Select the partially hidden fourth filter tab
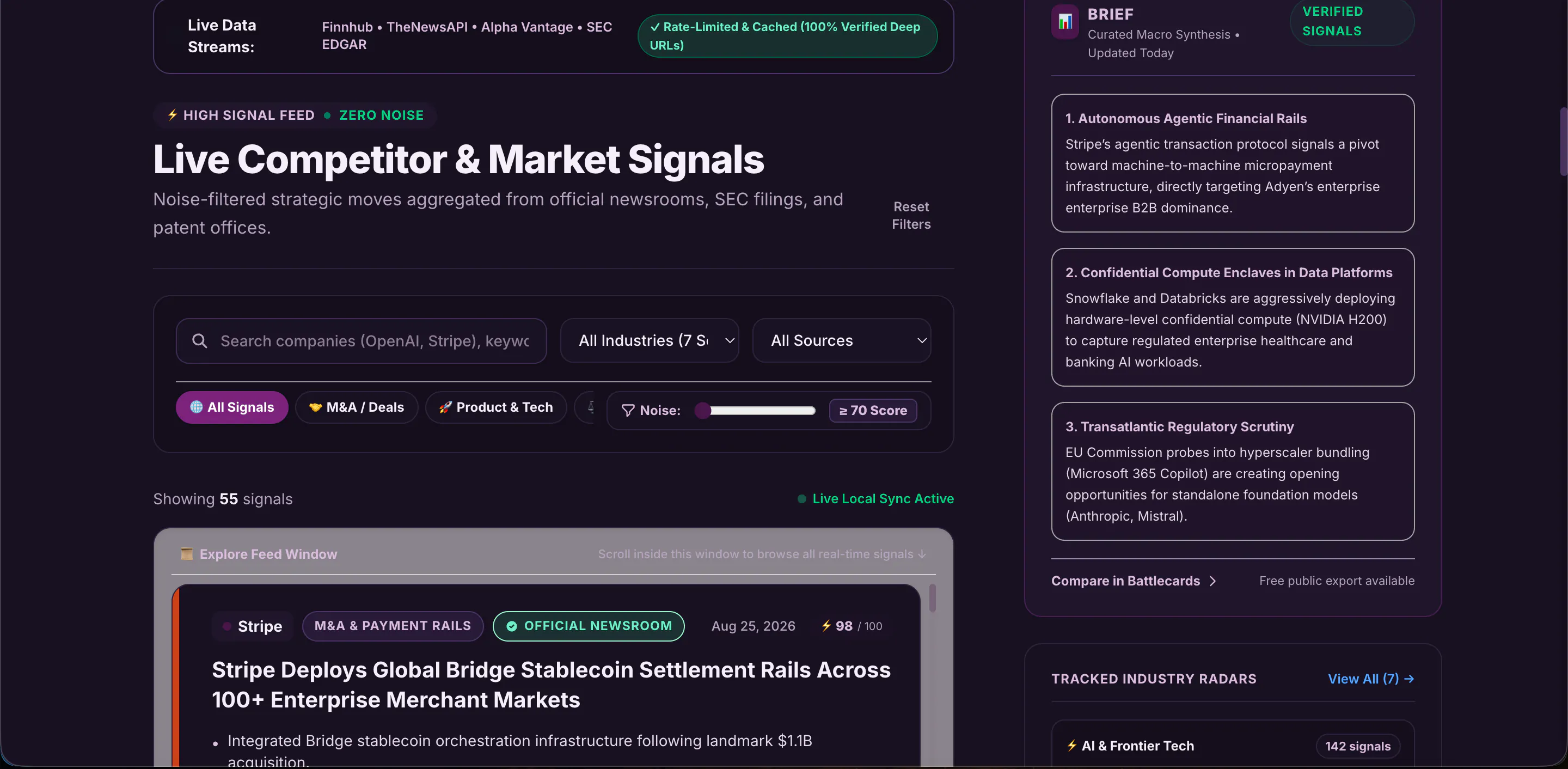The width and height of the screenshot is (1568, 769). pyautogui.click(x=585, y=407)
